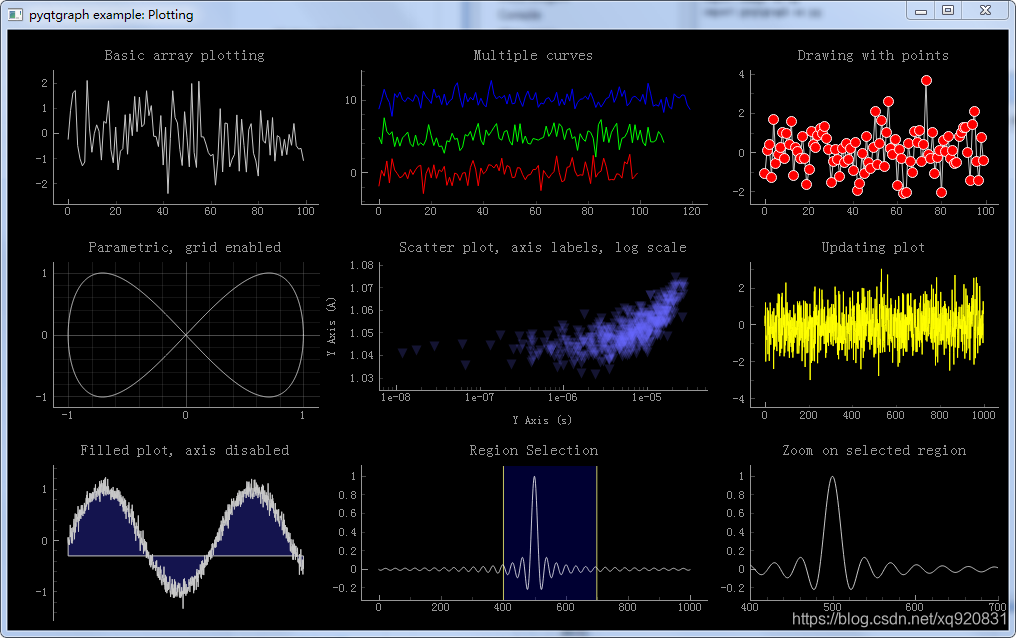Viewport: 1016px width, 638px height.
Task: Click the yellow noise curve in the Updating plot
Action: (x=873, y=324)
